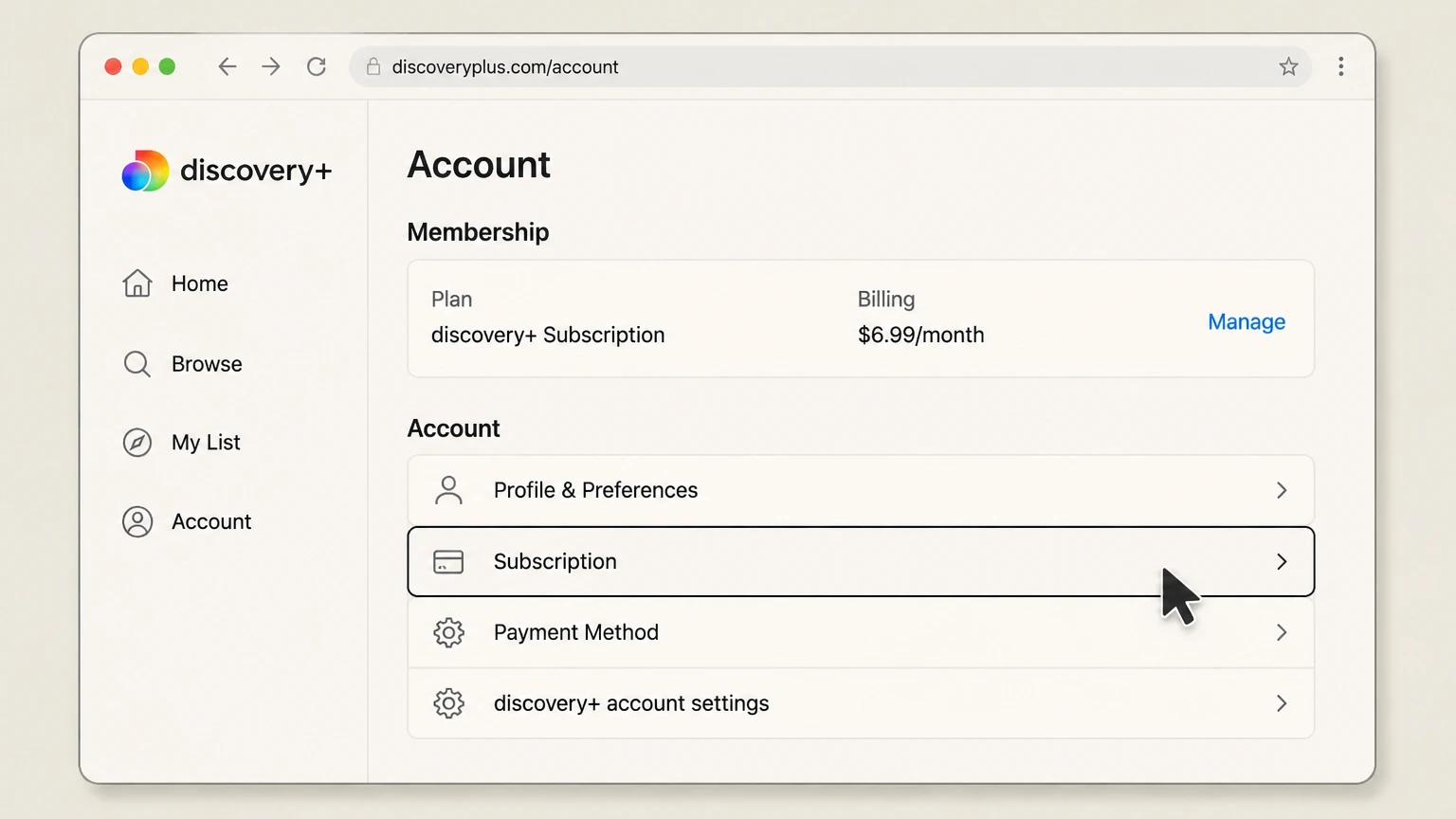Expand the discovery+ account settings chevron
The width and height of the screenshot is (1456, 819).
[x=1282, y=703]
